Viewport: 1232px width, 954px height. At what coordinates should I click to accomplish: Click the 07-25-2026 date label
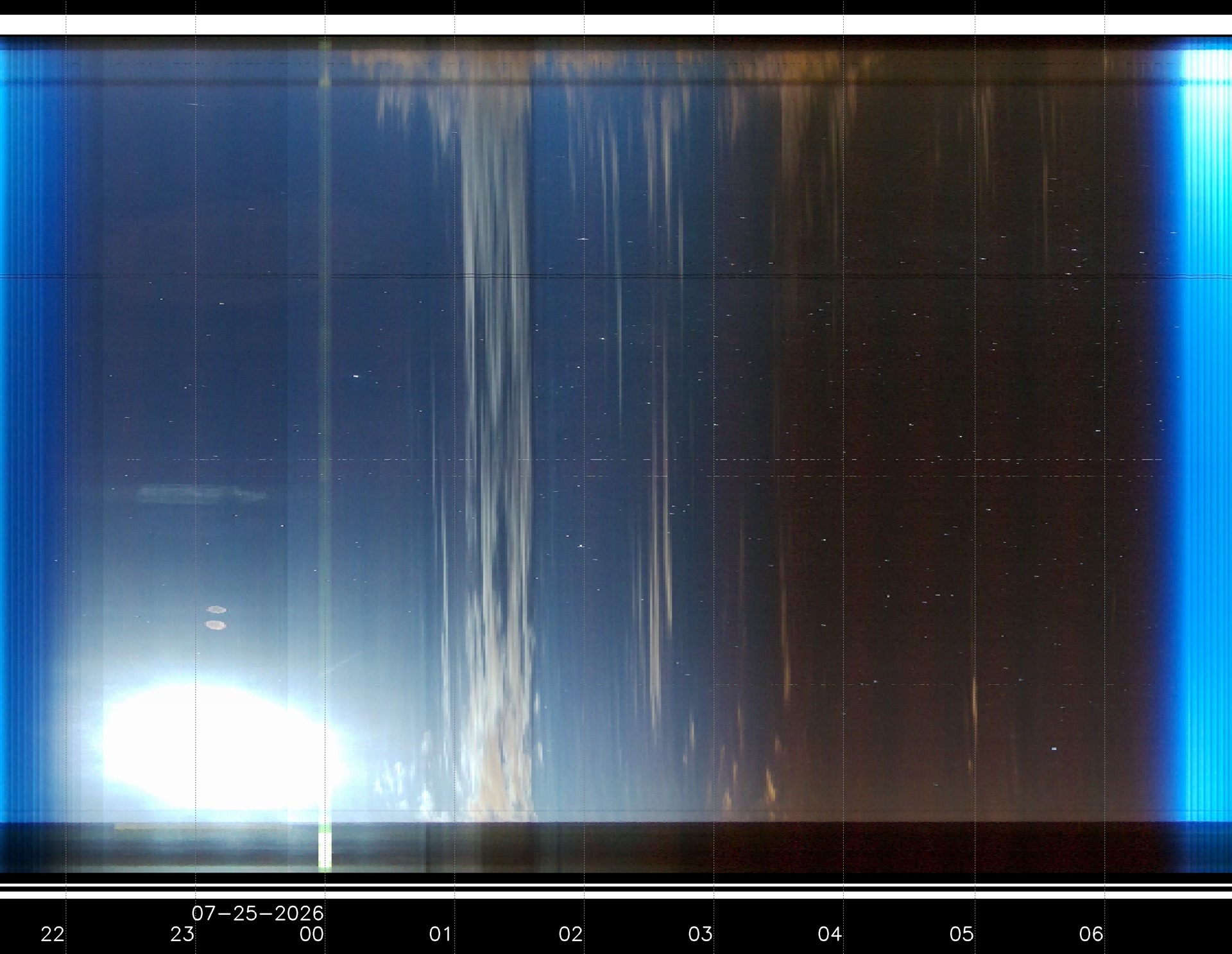pos(258,913)
